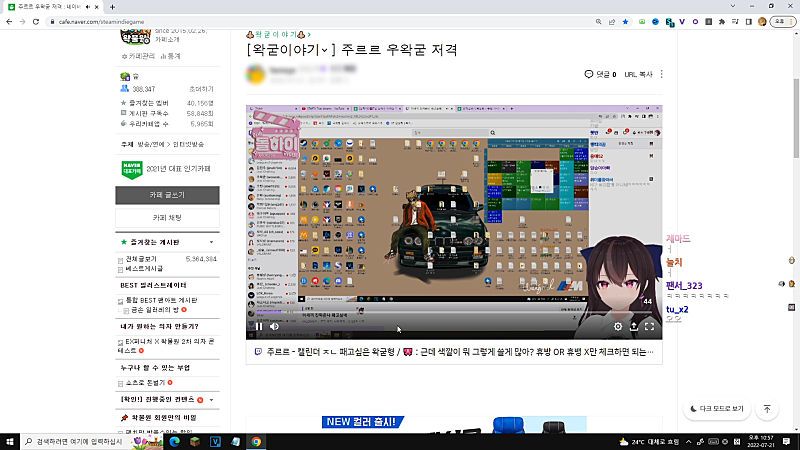Open the notification center icon
Viewport: 800px width, 450px height.
coord(786,442)
